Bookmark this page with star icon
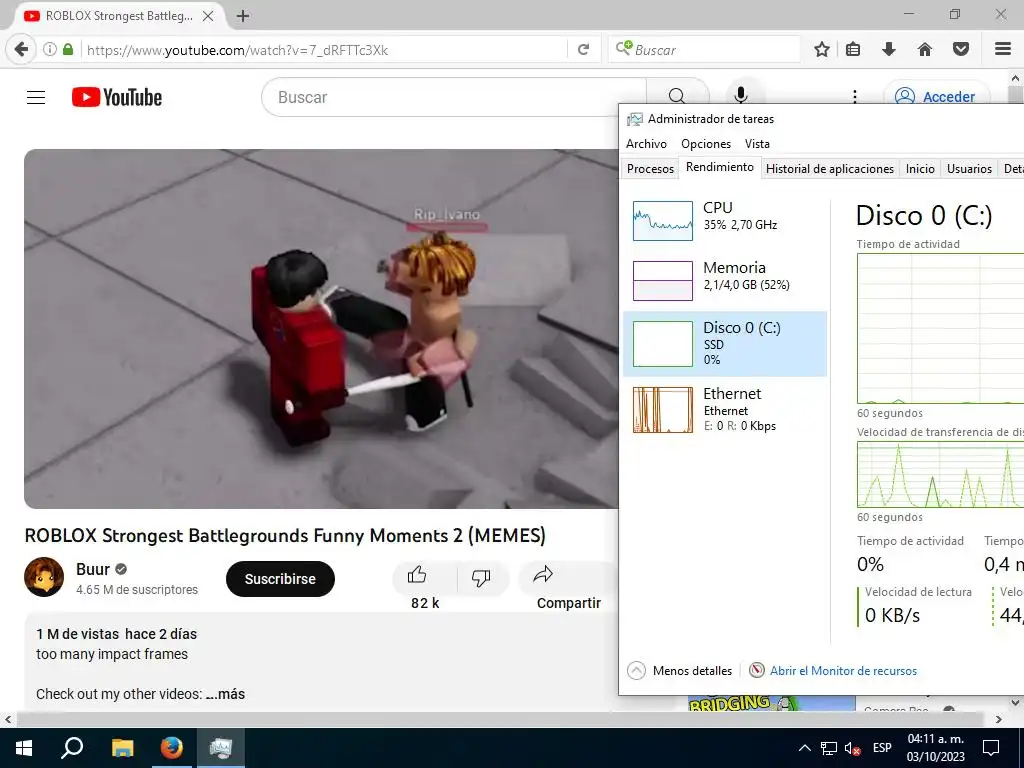This screenshot has height=768, width=1024. [822, 49]
